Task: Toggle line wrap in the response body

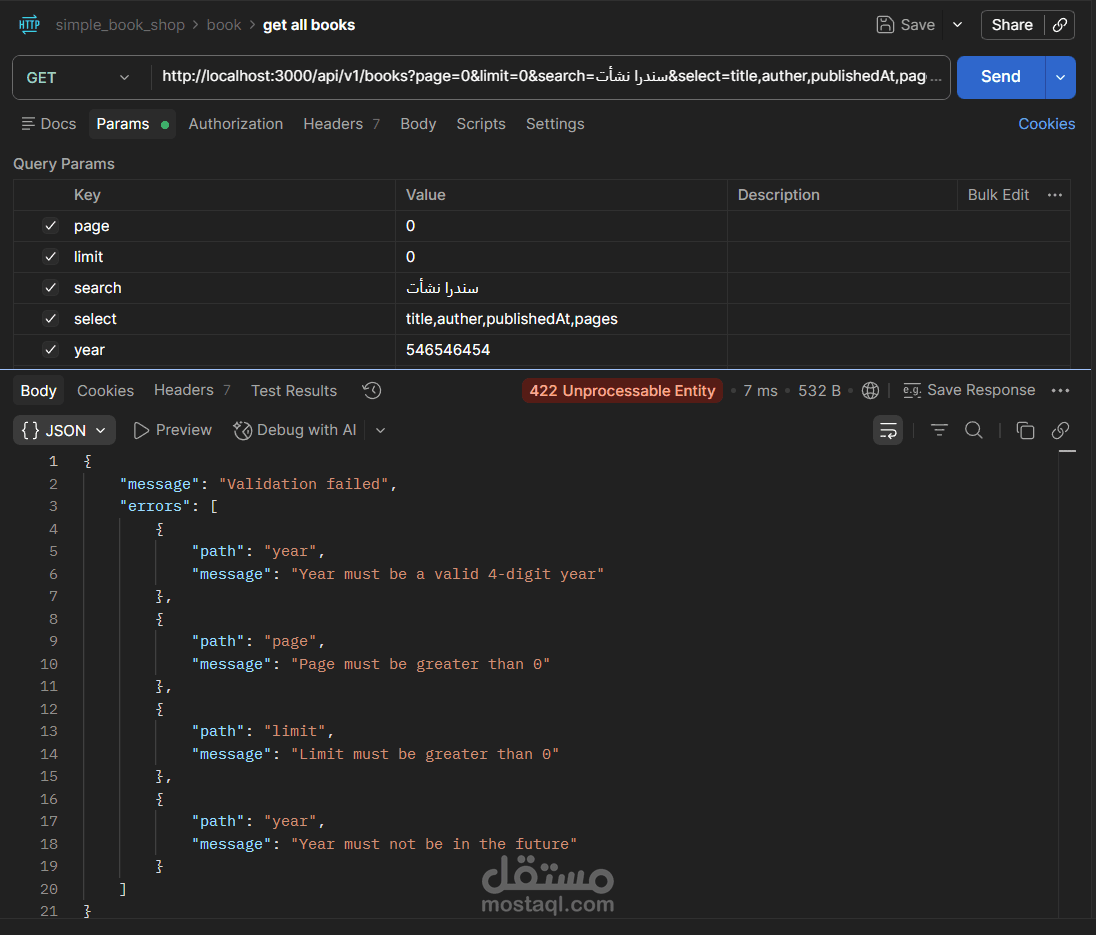Action: tap(888, 430)
